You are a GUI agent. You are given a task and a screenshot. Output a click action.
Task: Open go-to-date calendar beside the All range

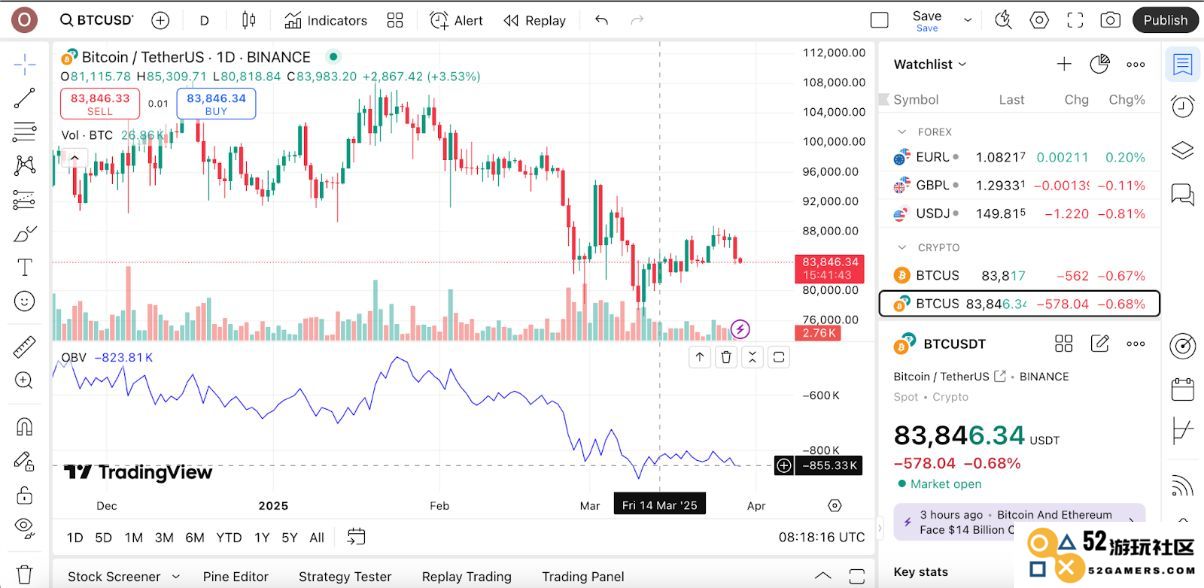coord(356,537)
